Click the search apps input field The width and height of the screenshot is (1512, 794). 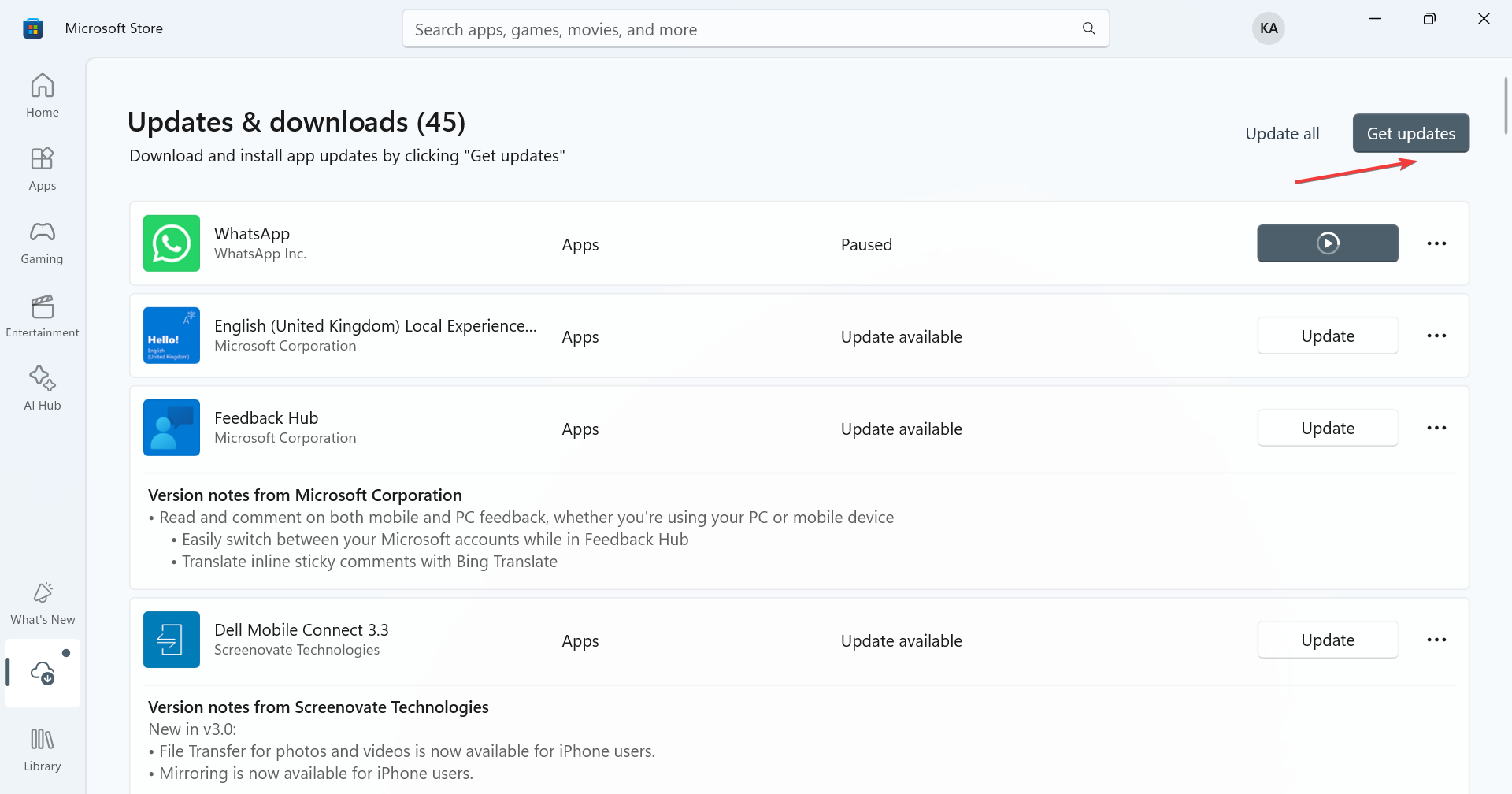pyautogui.click(x=740, y=29)
